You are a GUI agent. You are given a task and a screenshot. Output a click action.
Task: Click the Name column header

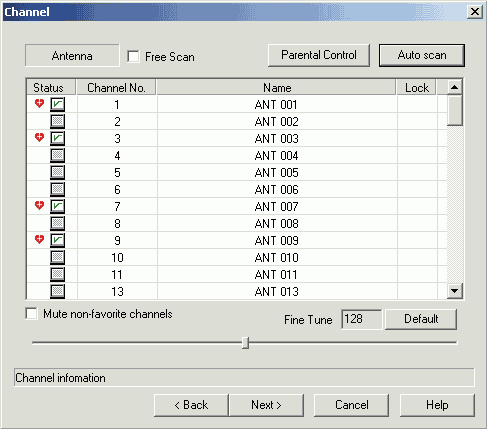[x=276, y=87]
